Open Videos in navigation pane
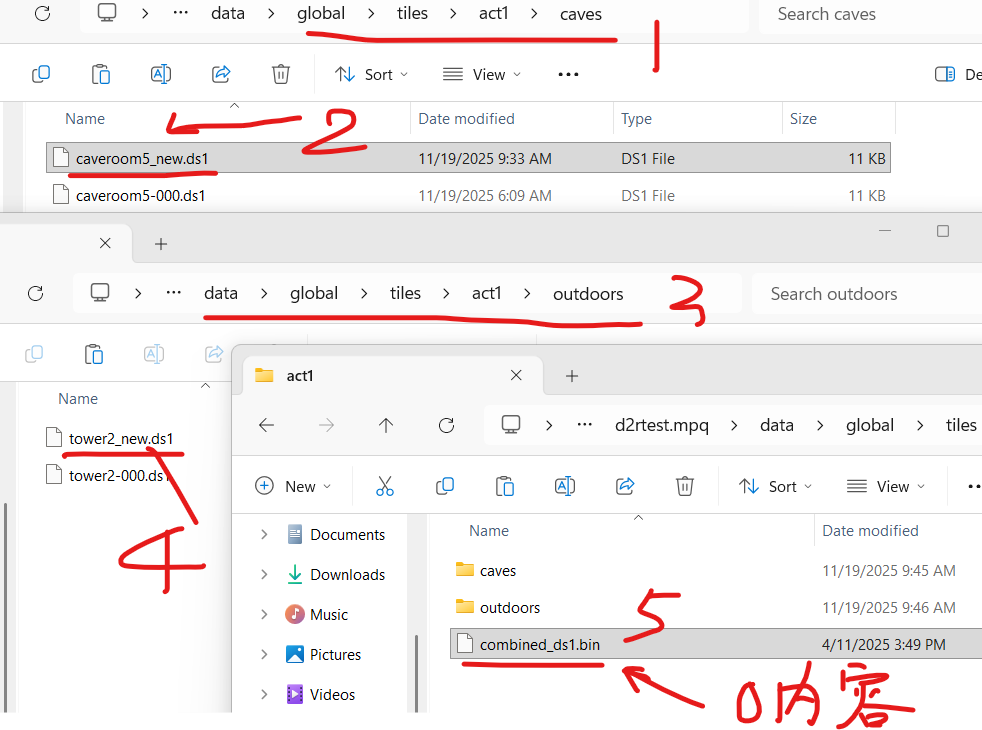Screen dimensions: 982x730 click(321, 694)
